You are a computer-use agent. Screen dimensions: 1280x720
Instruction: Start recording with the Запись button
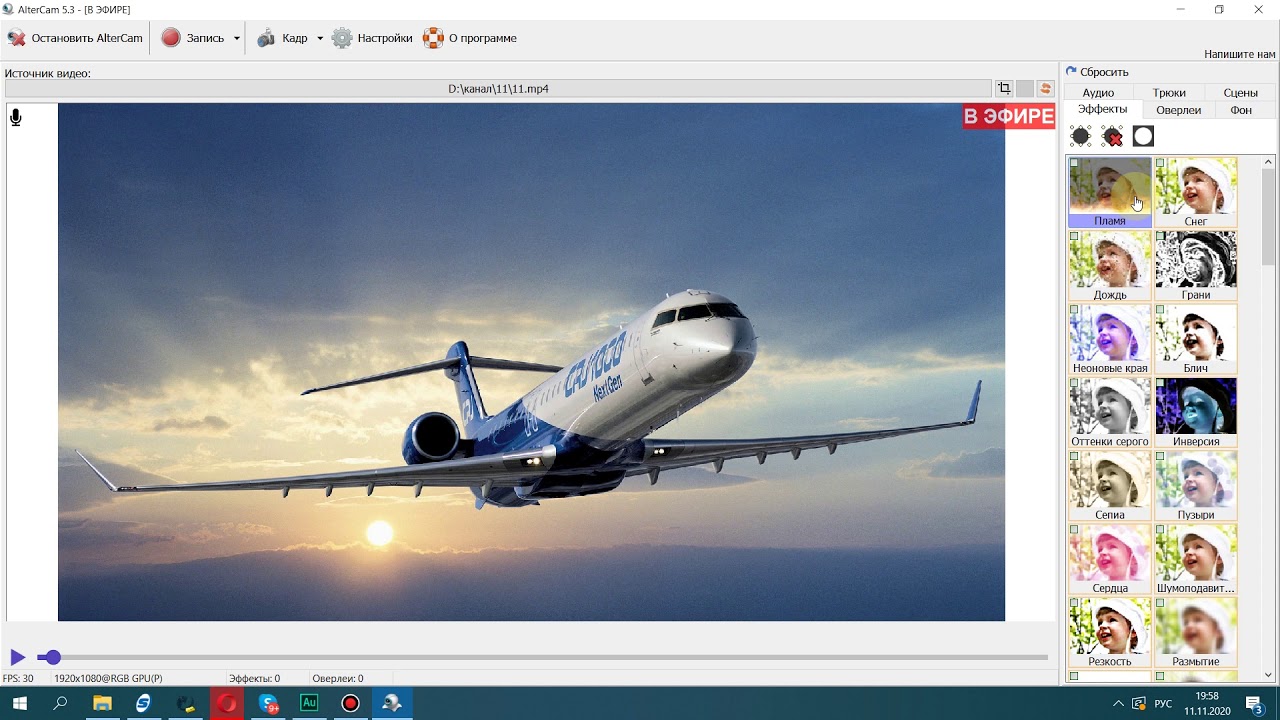pyautogui.click(x=193, y=38)
